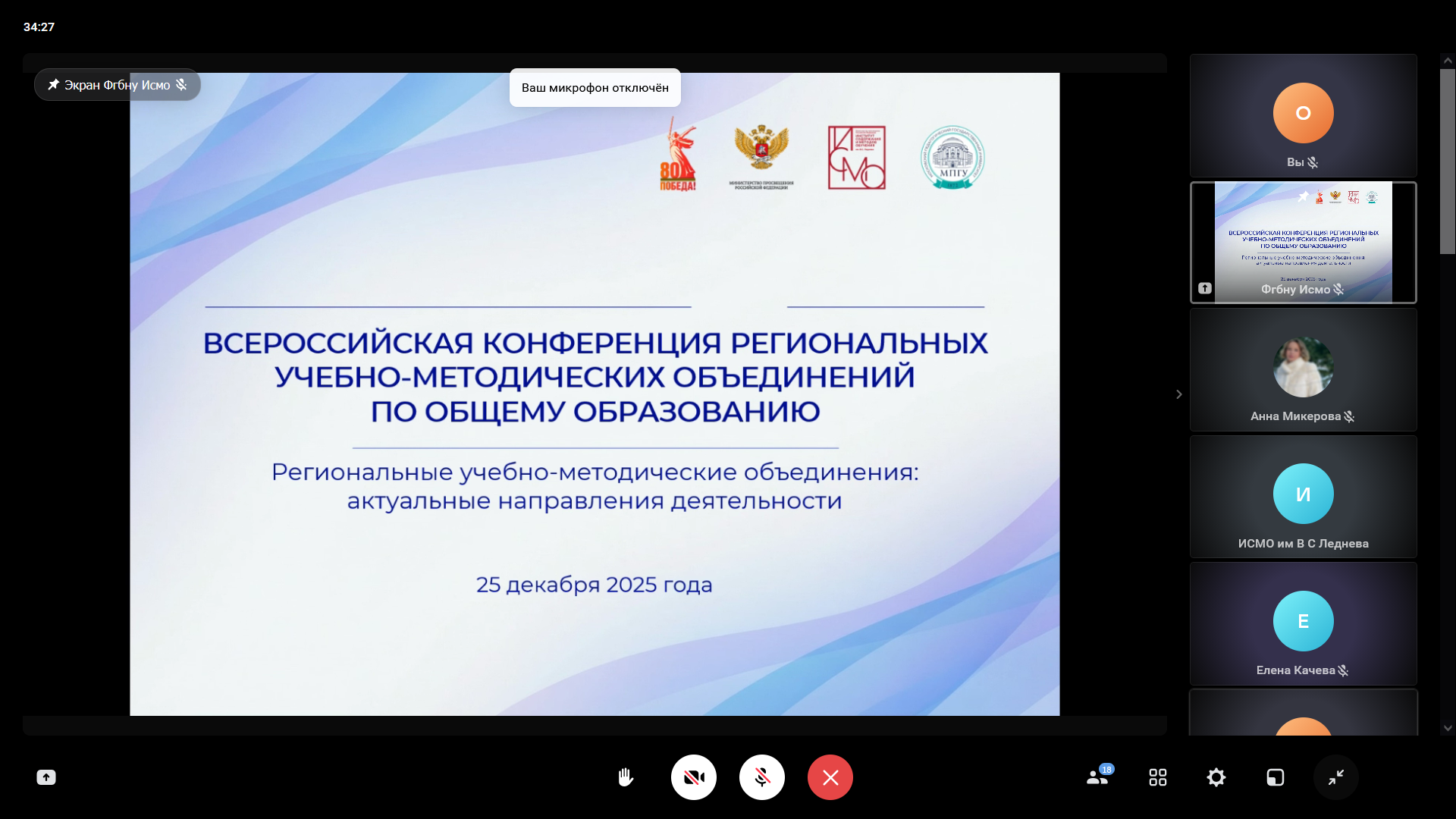Dismiss the Ваш микрофон отключён notification

point(595,88)
